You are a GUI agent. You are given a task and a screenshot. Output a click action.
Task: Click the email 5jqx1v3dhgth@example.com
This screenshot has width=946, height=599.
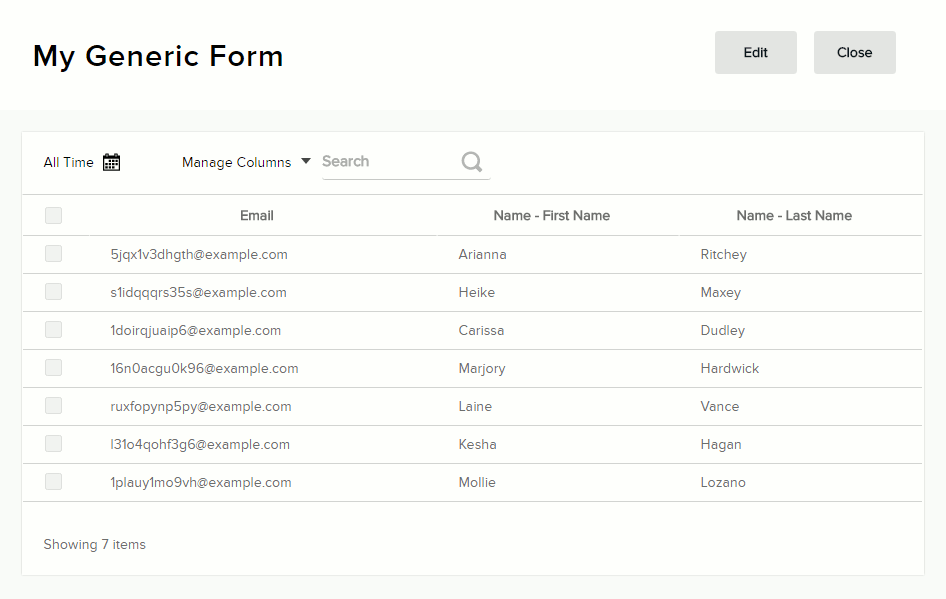(199, 254)
